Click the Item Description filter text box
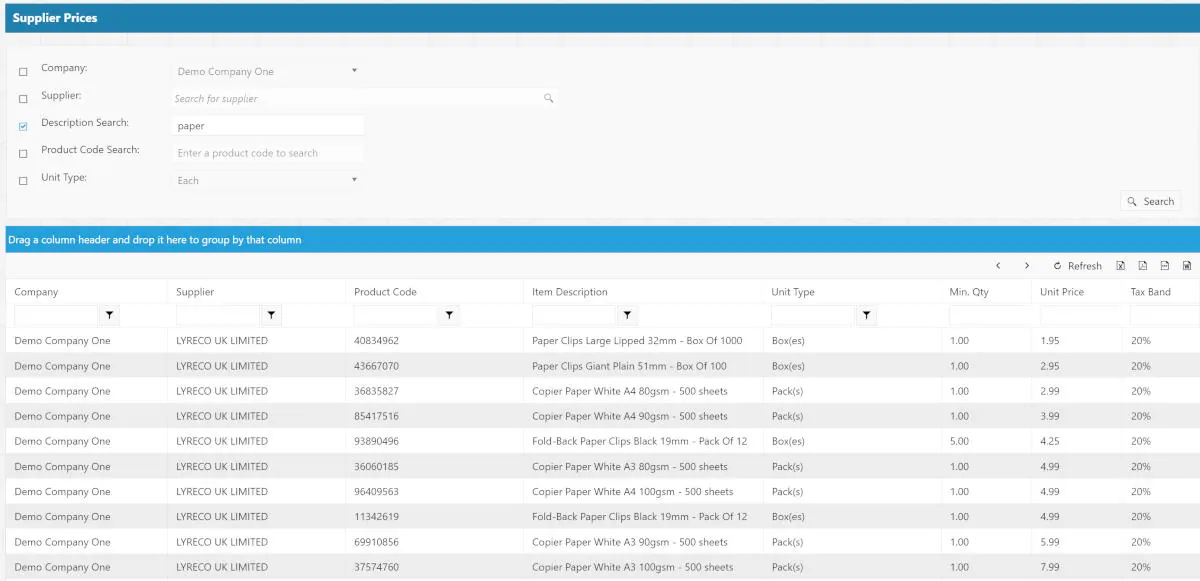 574,315
